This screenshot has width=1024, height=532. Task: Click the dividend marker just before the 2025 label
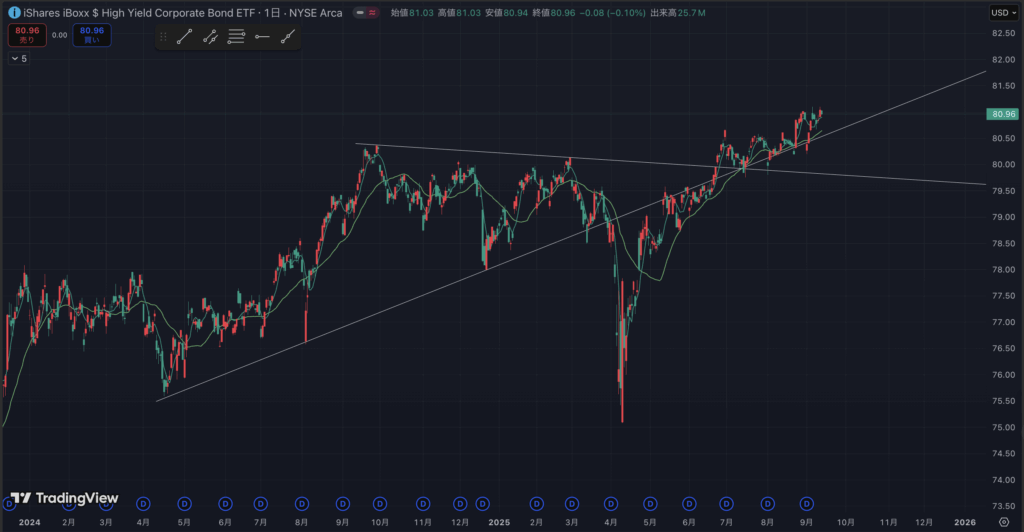click(483, 503)
